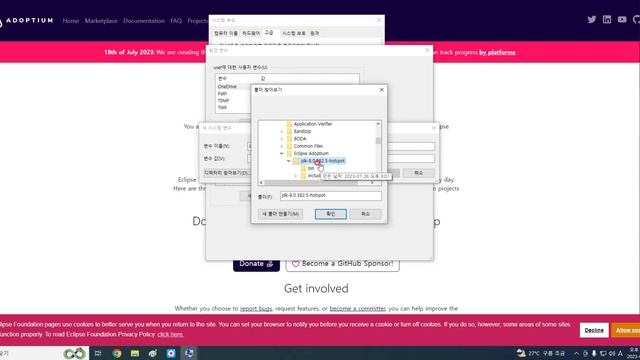Click the Adoptium logo

tap(26, 20)
